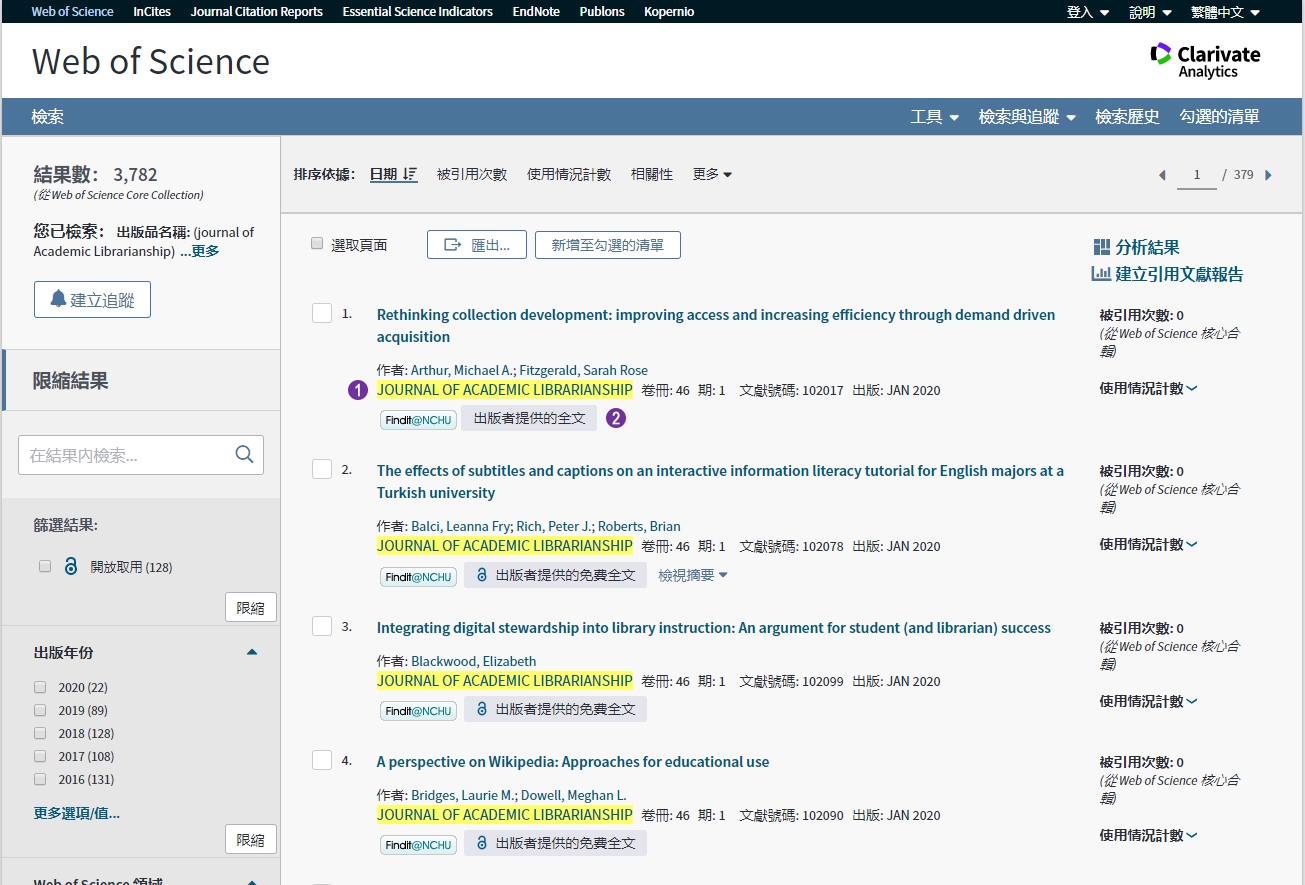Go to 檢索歷史 page
Screen dimensions: 1305x885
(1127, 117)
